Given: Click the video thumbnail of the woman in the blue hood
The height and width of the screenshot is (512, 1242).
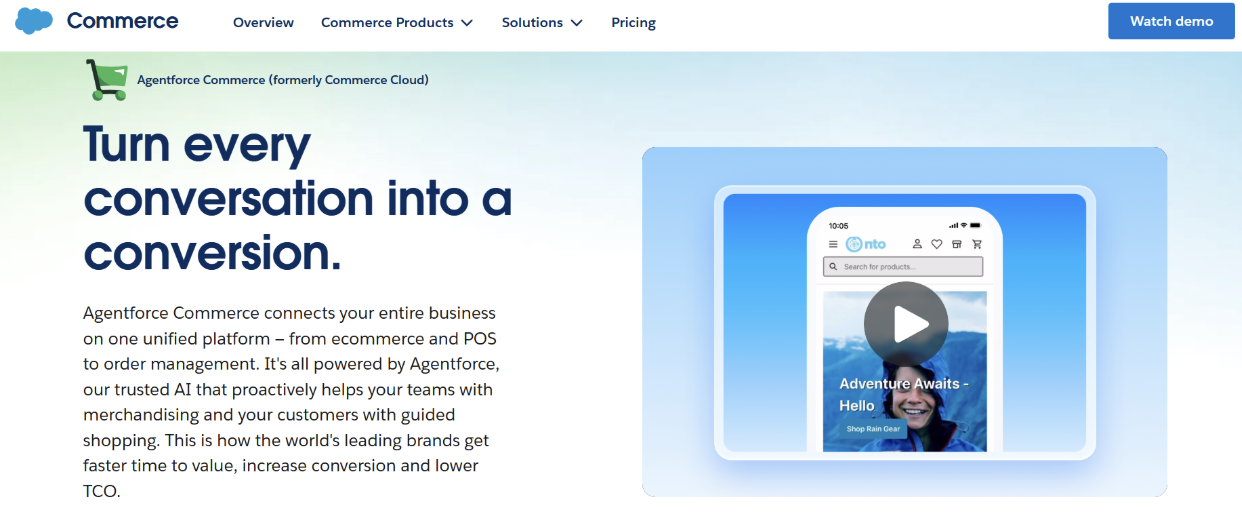Looking at the screenshot, I should (905, 371).
